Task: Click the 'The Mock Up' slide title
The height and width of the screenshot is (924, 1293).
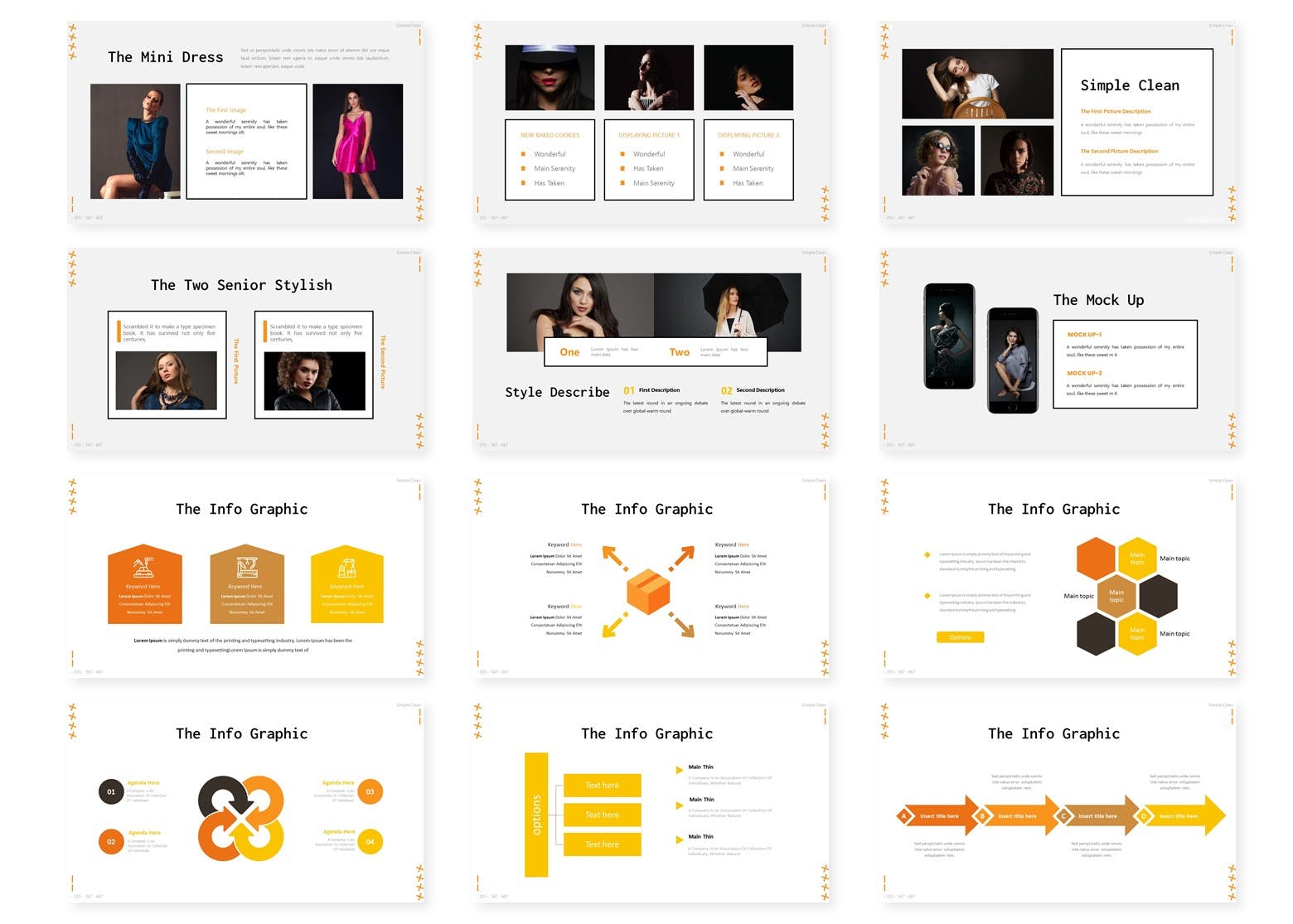Action: (1098, 300)
